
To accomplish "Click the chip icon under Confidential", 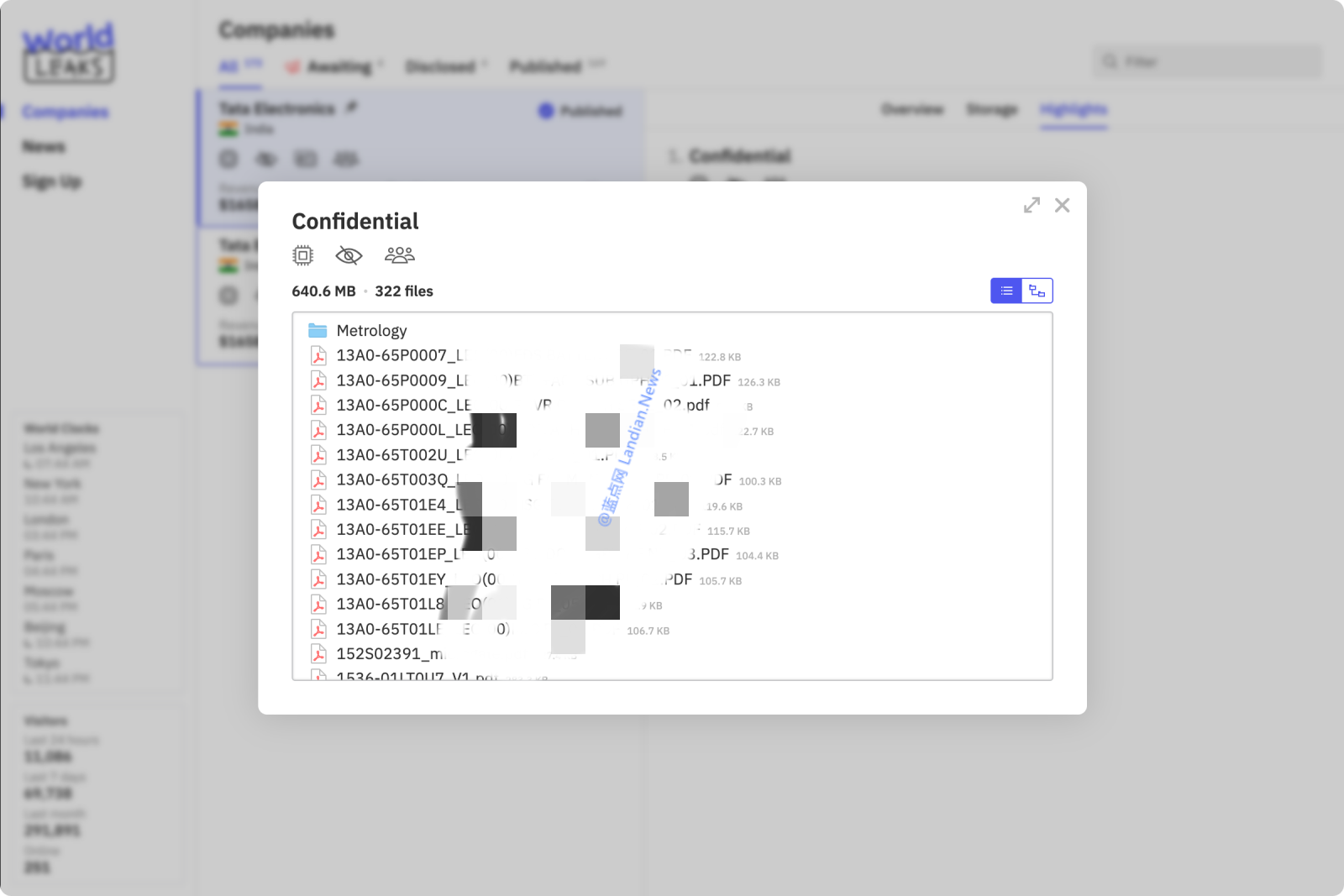I will click(x=302, y=254).
